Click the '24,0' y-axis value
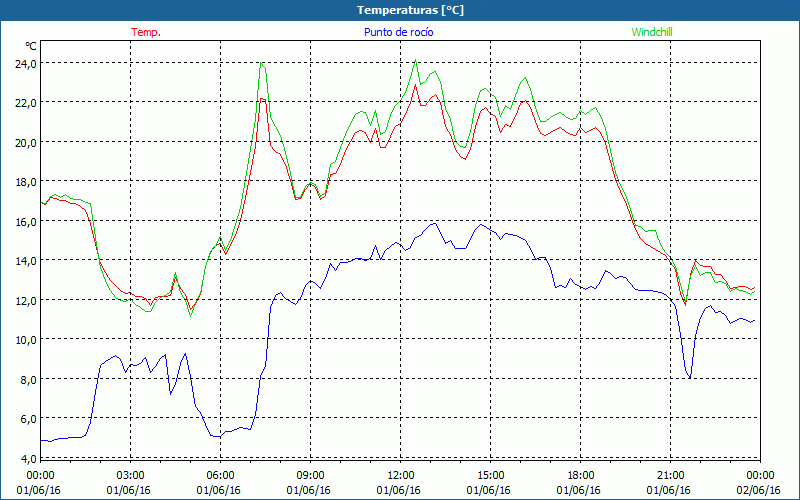 pos(26,64)
